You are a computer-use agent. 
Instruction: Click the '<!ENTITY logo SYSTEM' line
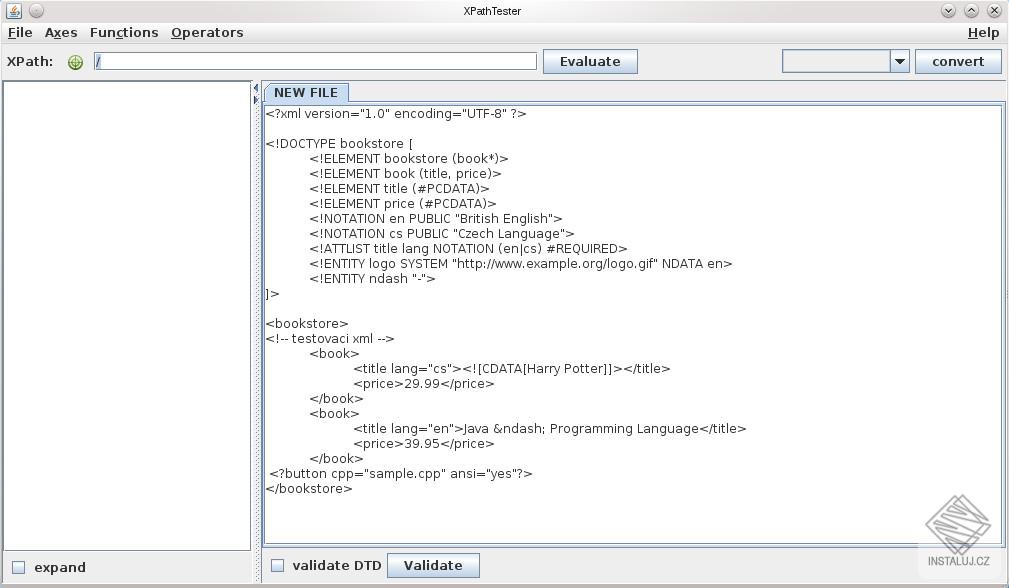point(521,264)
